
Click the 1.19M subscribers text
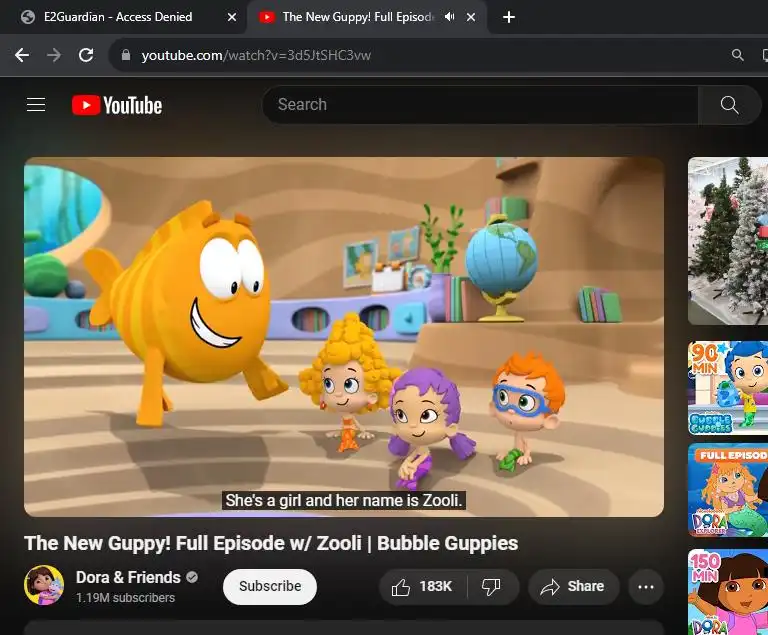point(125,598)
